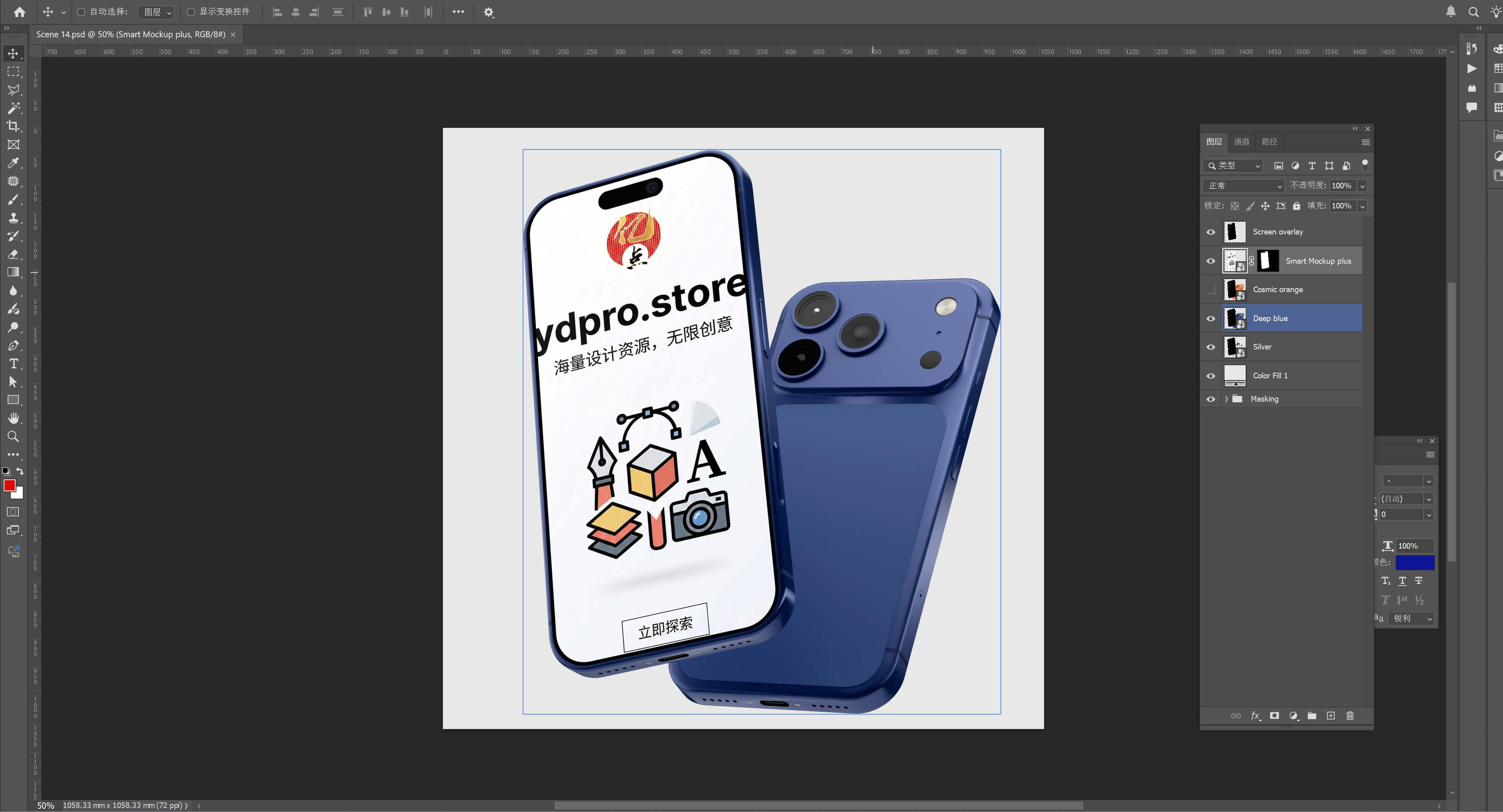1503x812 pixels.
Task: Expand the Masking layer group
Action: 1226,399
